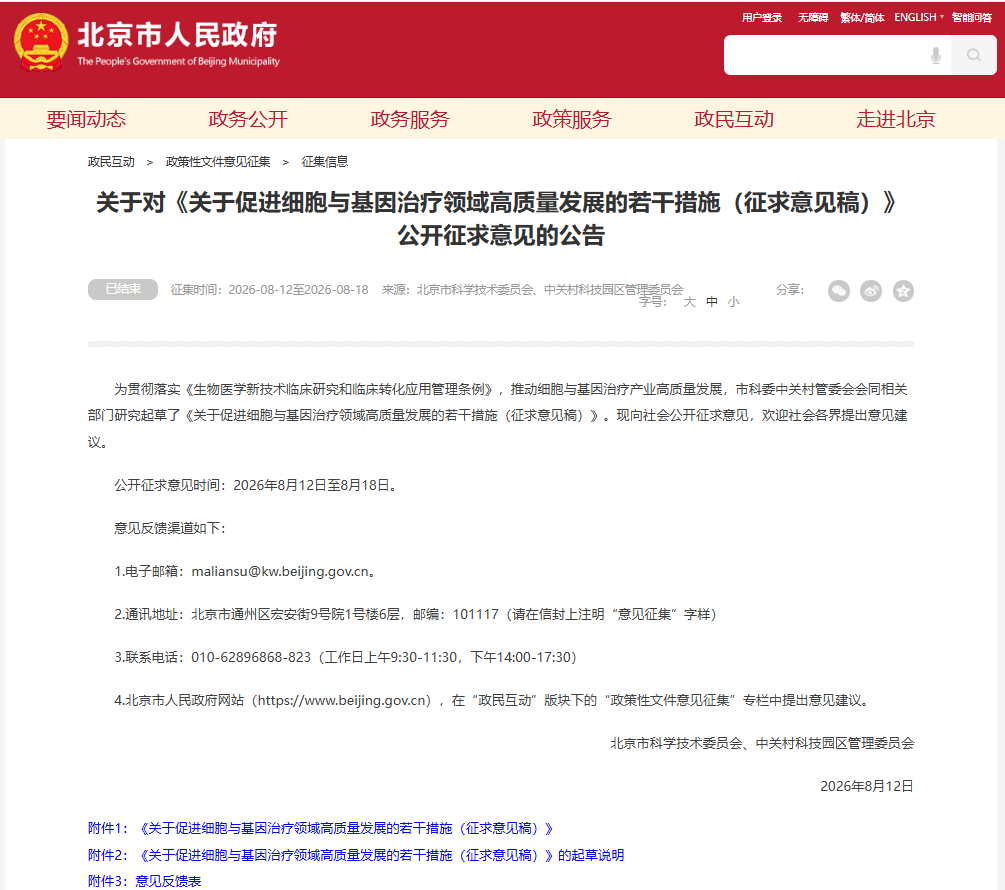Image resolution: width=1005 pixels, height=890 pixels.
Task: Click the 已结束 status badge
Action: pos(123,289)
